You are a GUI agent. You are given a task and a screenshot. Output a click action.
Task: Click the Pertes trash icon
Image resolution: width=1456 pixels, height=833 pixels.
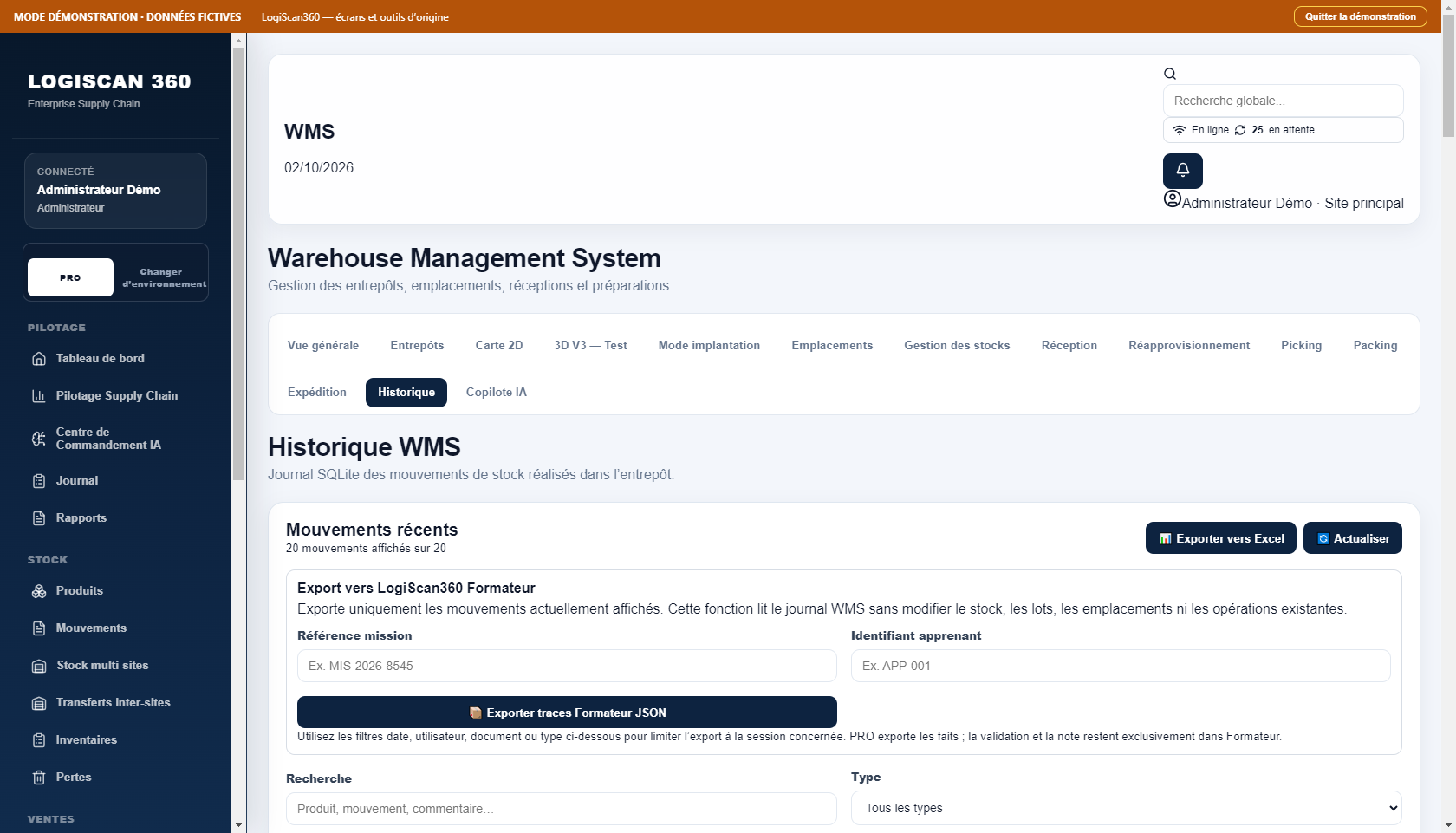click(39, 778)
